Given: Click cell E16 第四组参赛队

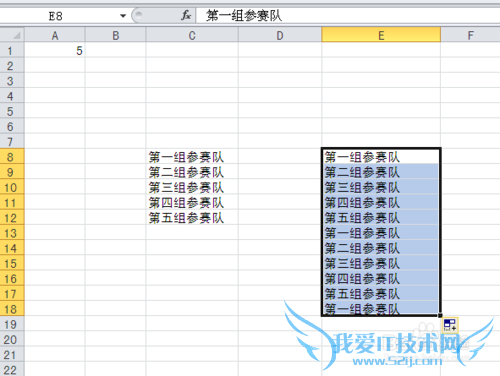Looking at the screenshot, I should [381, 279].
